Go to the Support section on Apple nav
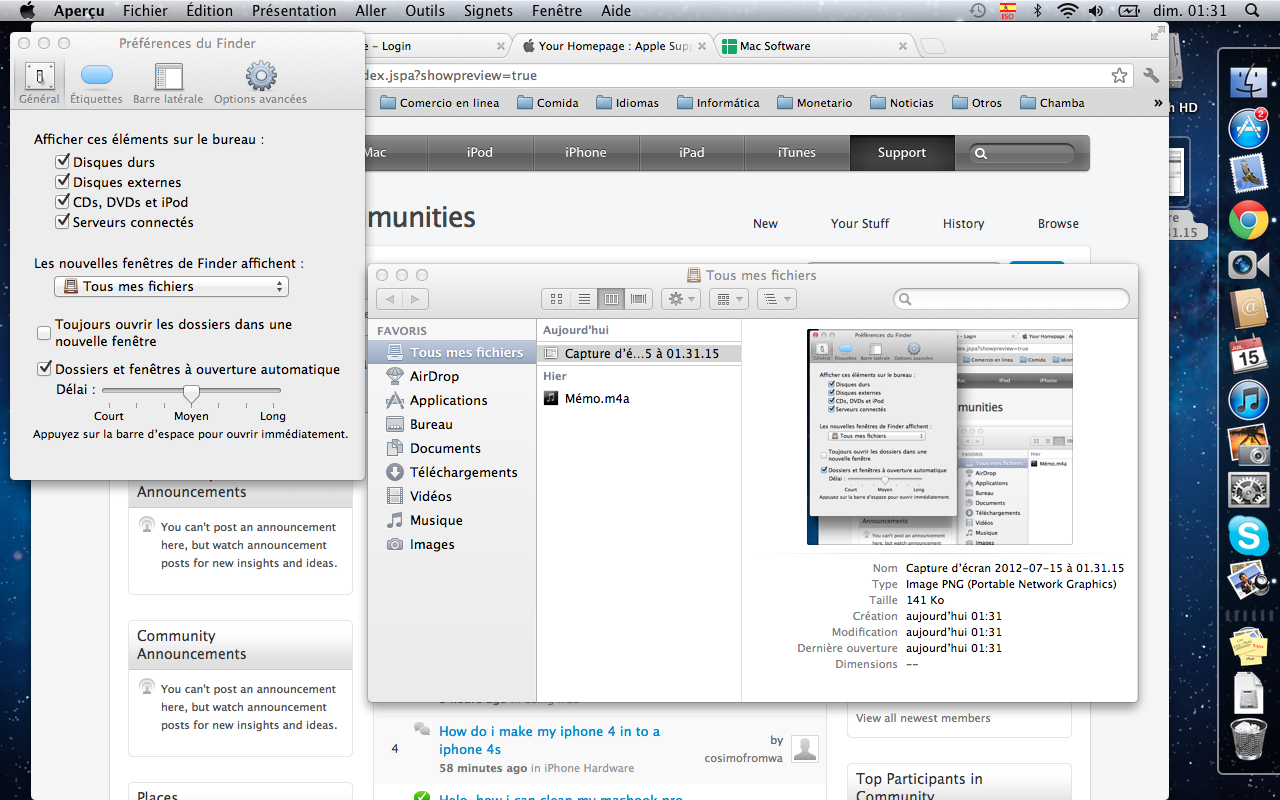Image resolution: width=1280 pixels, height=800 pixels. (902, 153)
